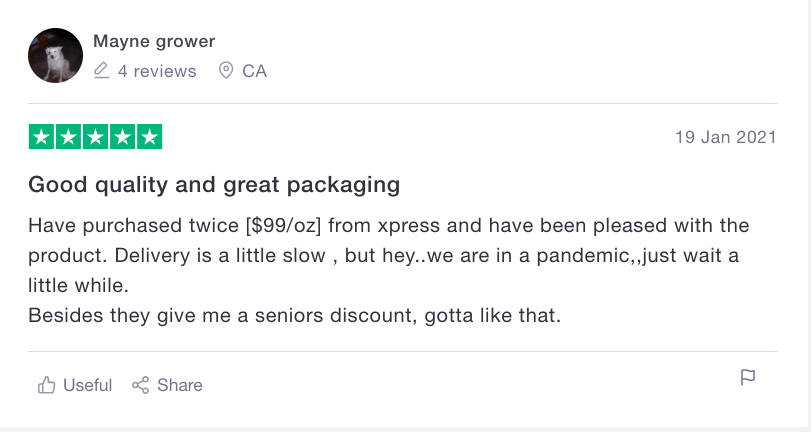Click the third green rating star
This screenshot has height=432, width=811.
click(x=96, y=137)
